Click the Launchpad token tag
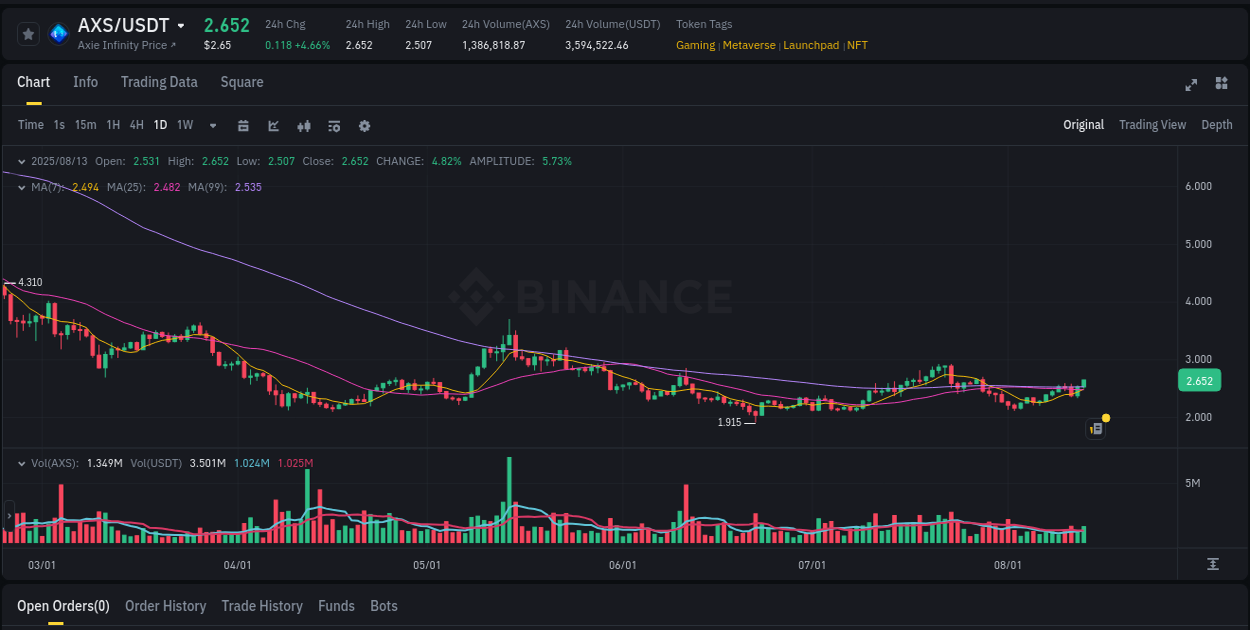This screenshot has height=630, width=1250. point(810,45)
